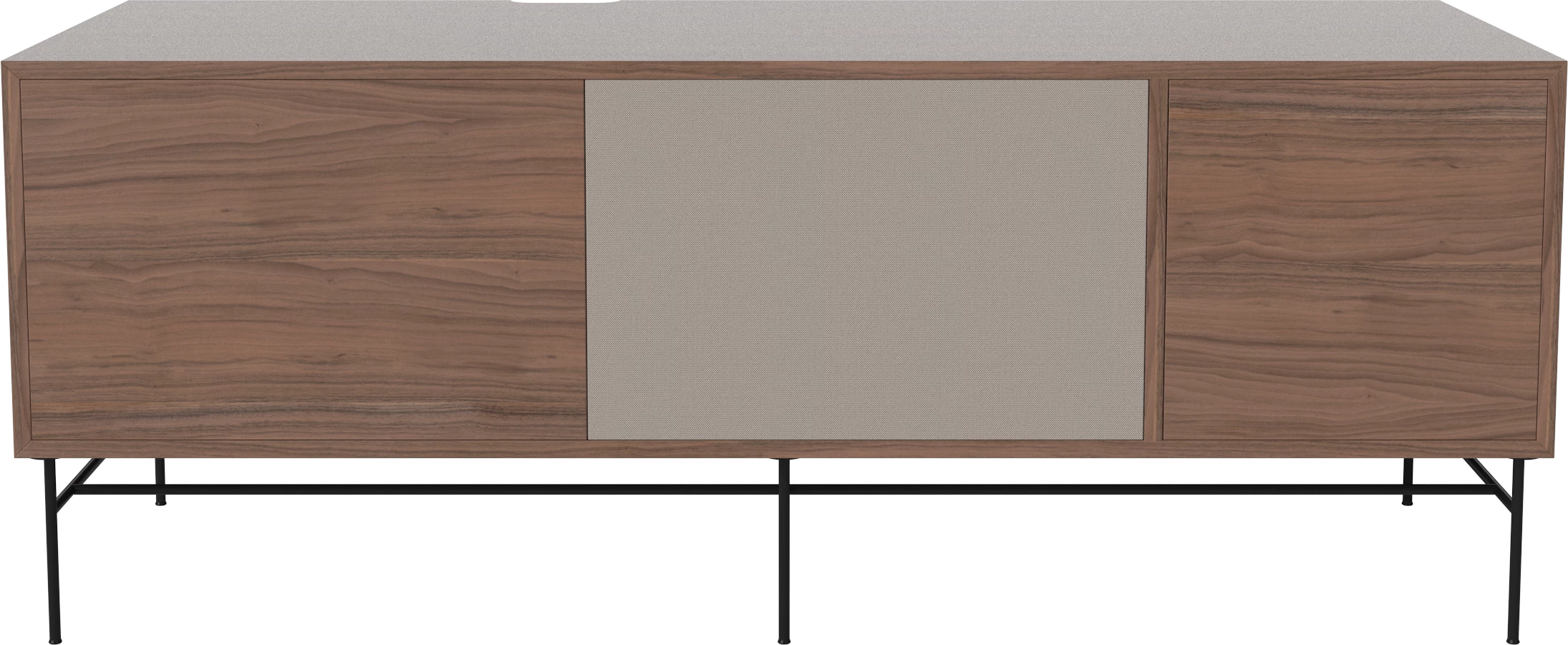Click the left walnut side frame edge
This screenshot has height=645, width=1568.
[x=11, y=259]
